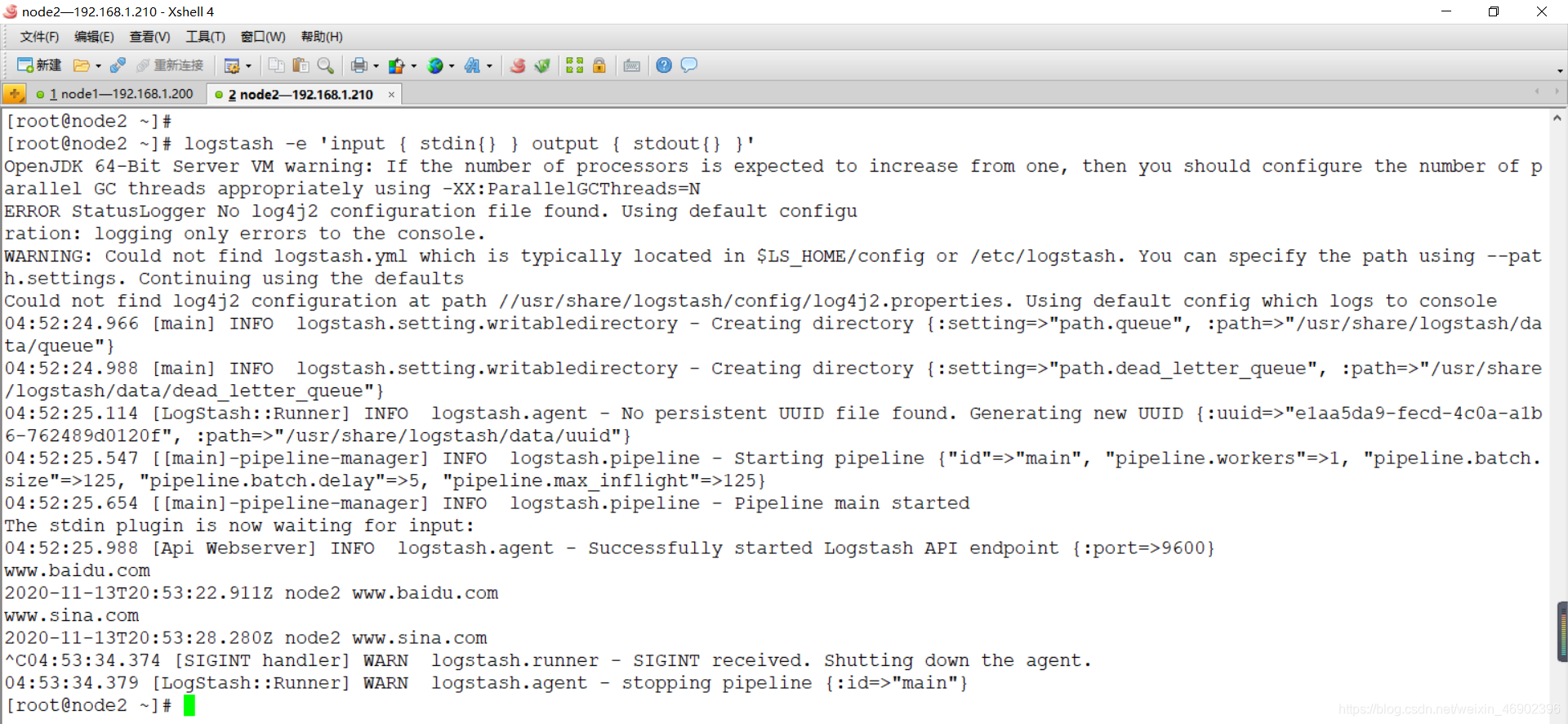Click the encoding globe icon
The width and height of the screenshot is (1568, 724).
435,65
